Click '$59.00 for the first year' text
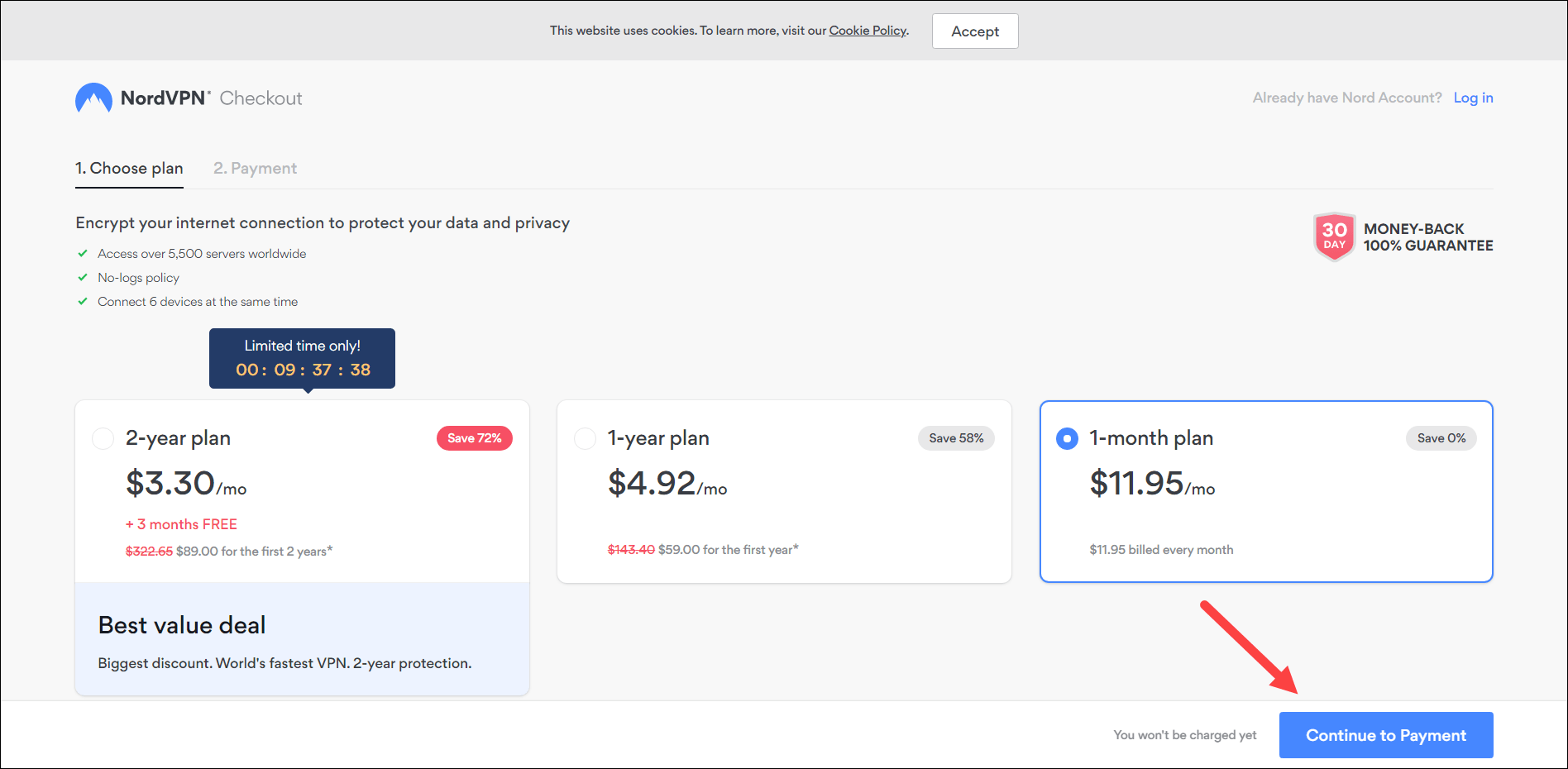The image size is (1568, 769). [x=729, y=549]
